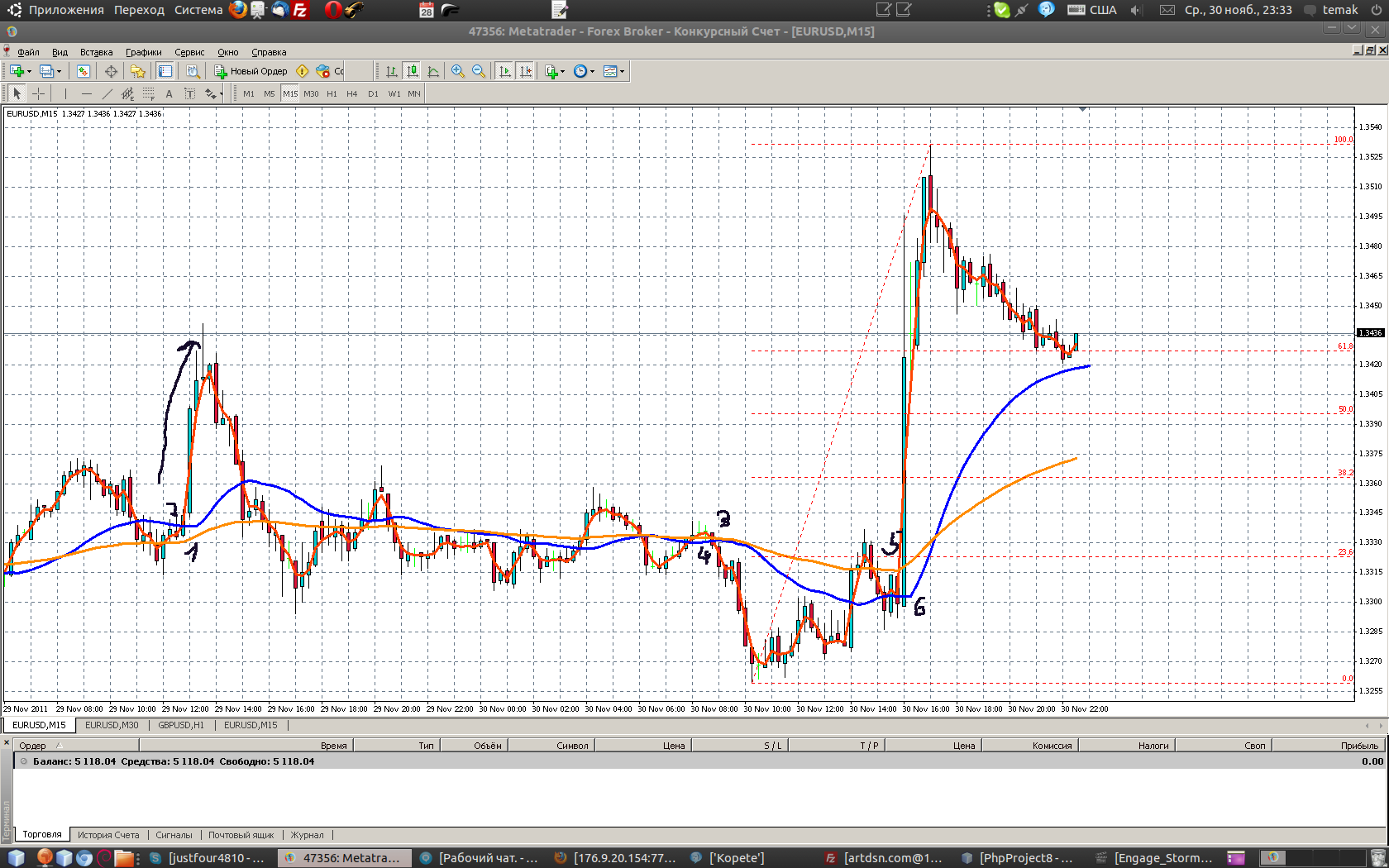Select the Vertical Line drawing tool
Screen dimensions: 1389x868
tap(65, 93)
